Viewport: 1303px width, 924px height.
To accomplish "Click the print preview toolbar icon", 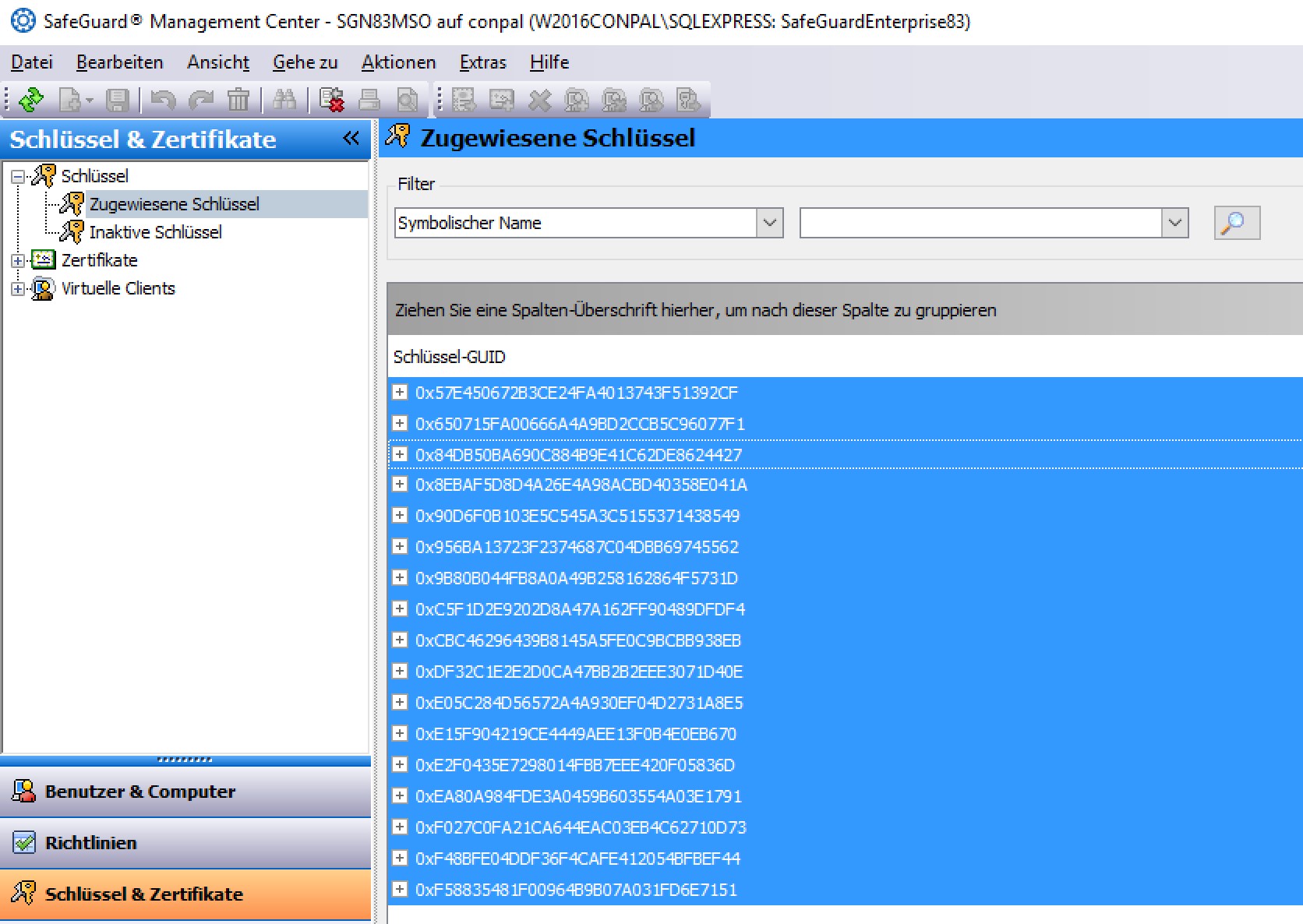I will point(408,100).
